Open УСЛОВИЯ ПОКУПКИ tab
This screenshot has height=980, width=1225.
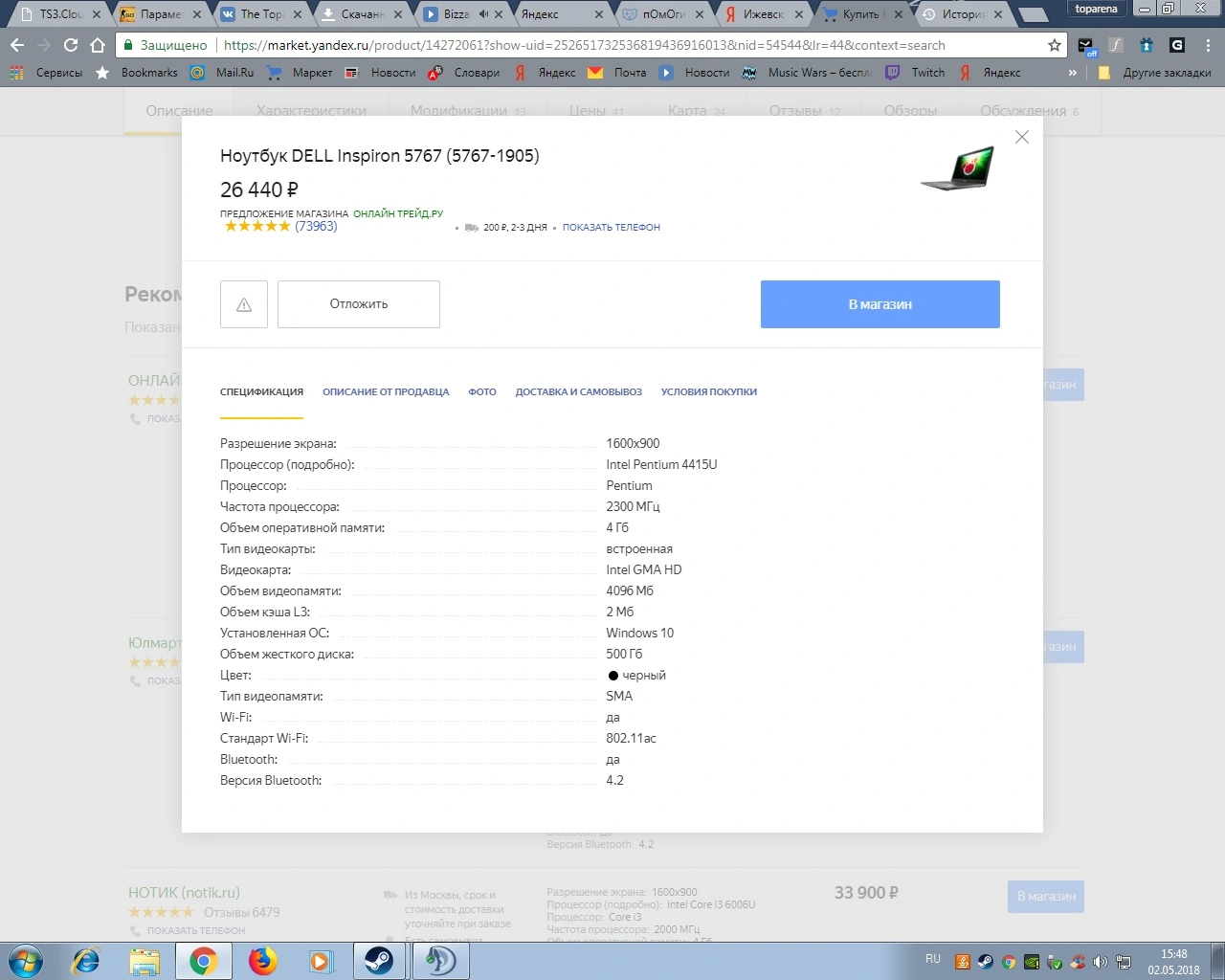point(709,391)
